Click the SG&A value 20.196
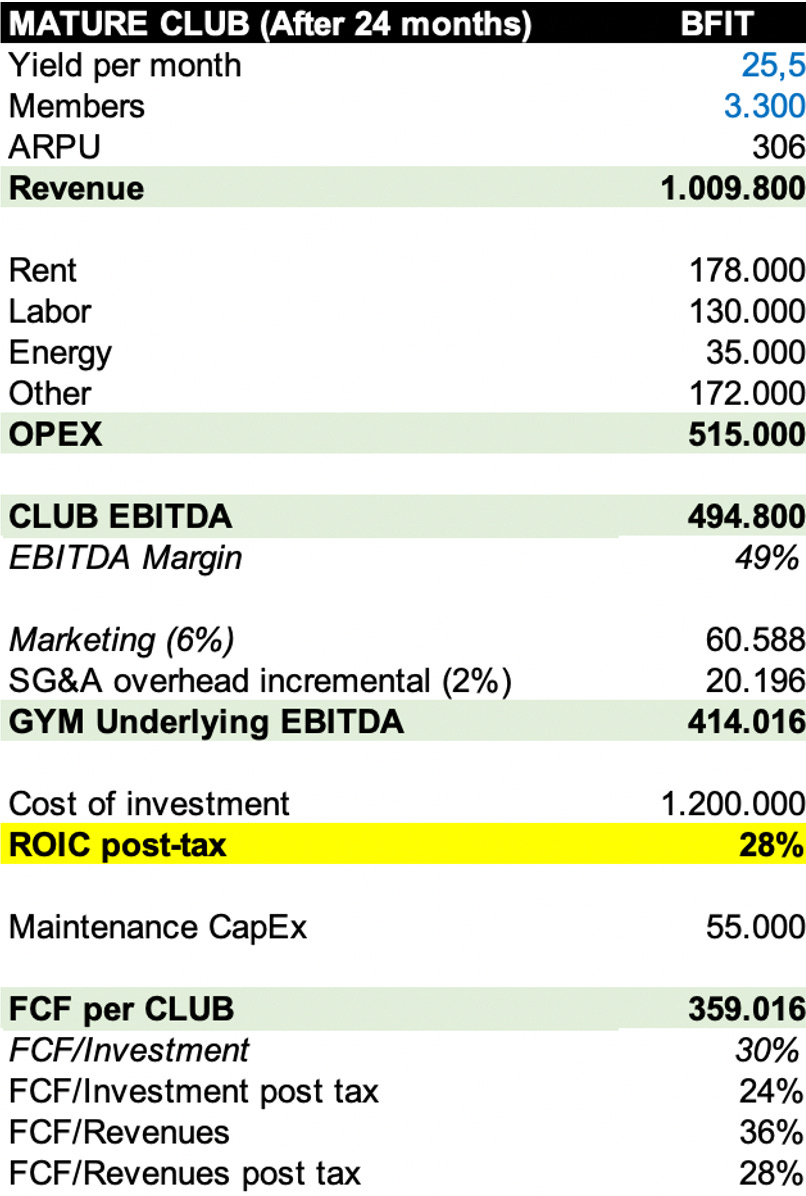 [755, 681]
